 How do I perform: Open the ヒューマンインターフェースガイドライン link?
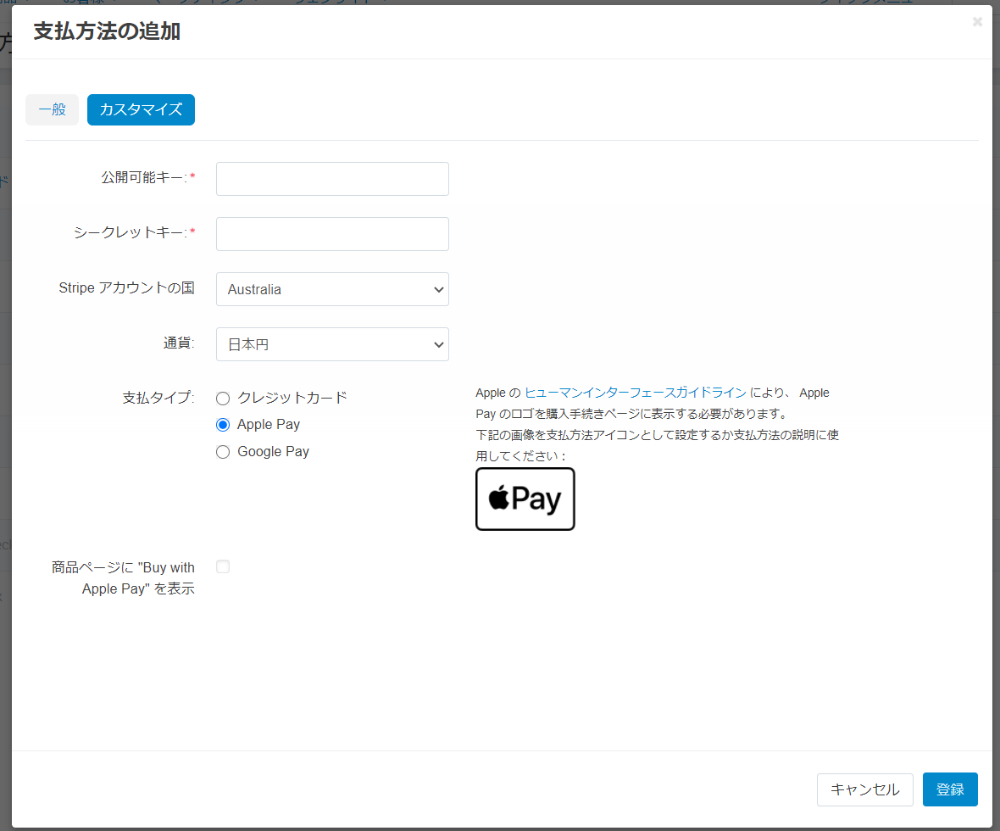pos(635,393)
